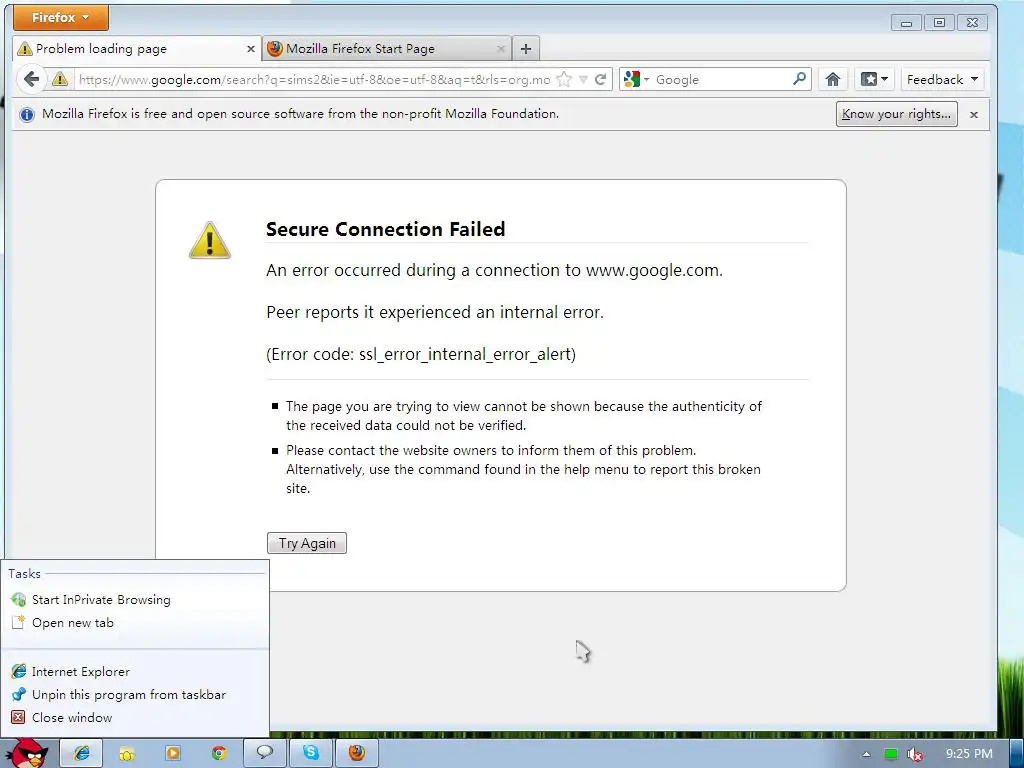The width and height of the screenshot is (1024, 768).
Task: Open the Google search engine selector
Action: tap(636, 80)
